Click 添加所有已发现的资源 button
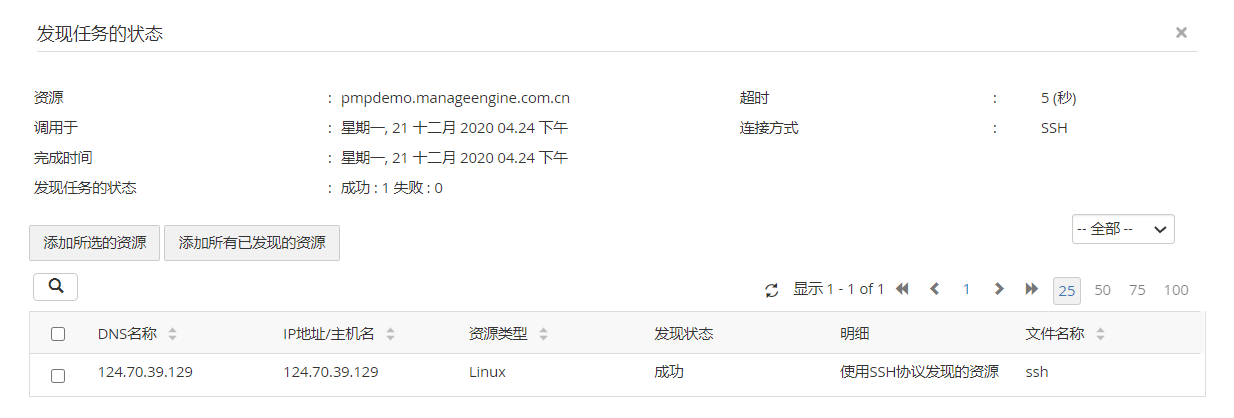 tap(252, 243)
